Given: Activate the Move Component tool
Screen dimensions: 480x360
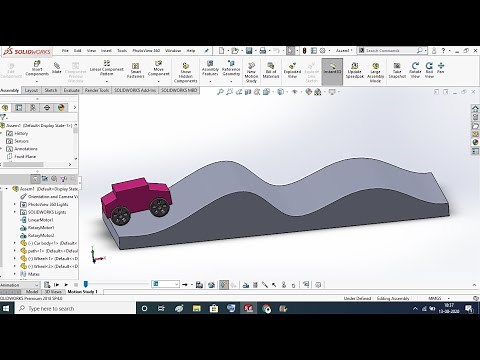Looking at the screenshot, I should click(159, 68).
